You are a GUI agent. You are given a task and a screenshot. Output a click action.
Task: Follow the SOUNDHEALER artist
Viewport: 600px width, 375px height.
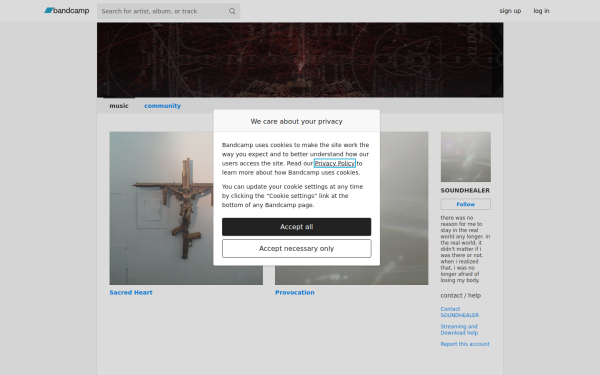466,204
